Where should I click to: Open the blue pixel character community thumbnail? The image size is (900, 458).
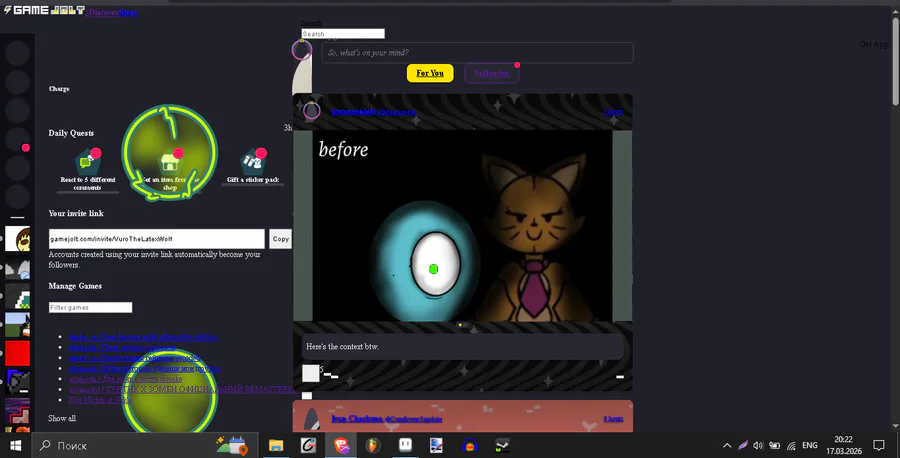(17, 382)
